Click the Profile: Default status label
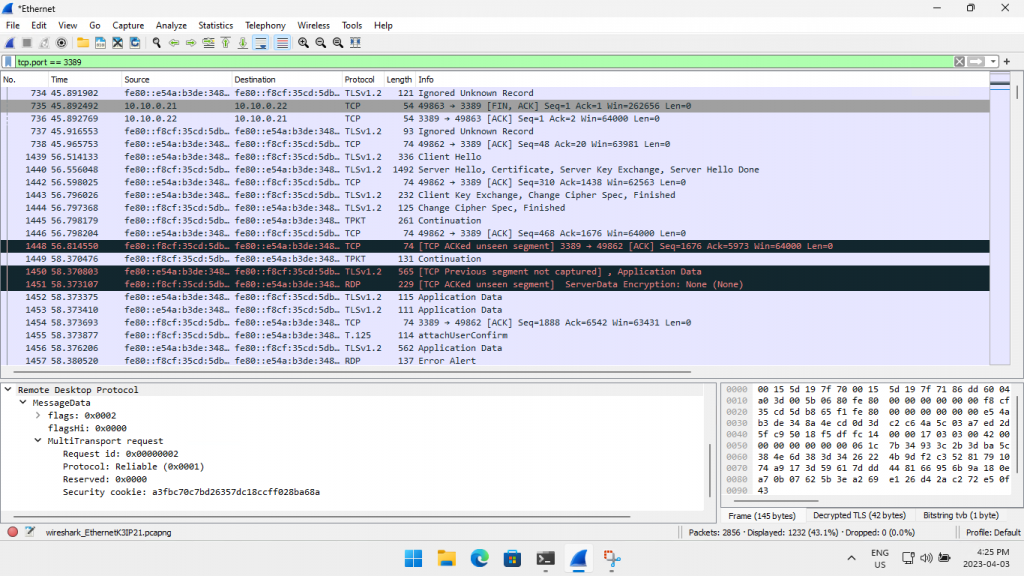 (993, 532)
